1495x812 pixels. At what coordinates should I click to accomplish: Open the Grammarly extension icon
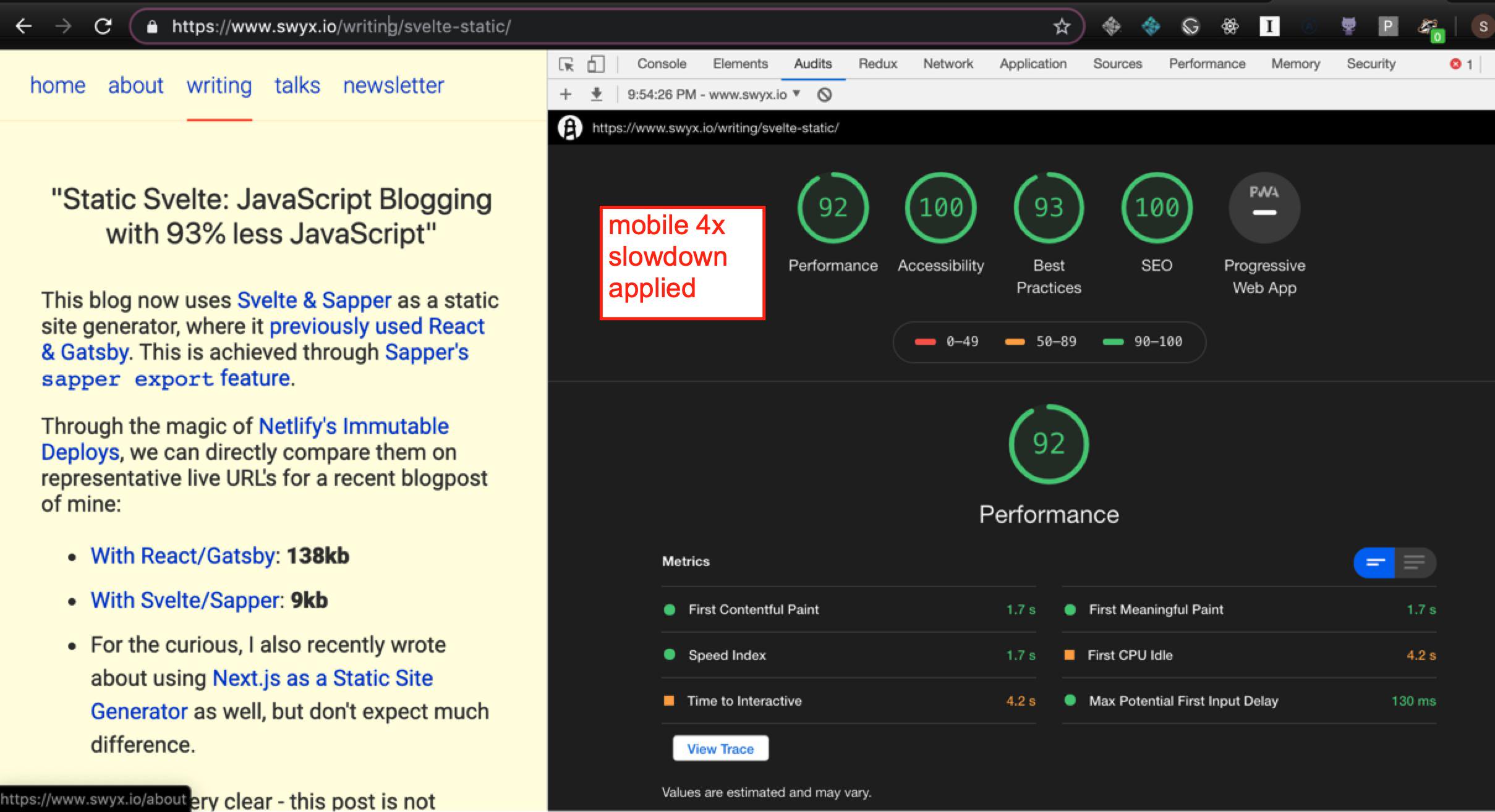pyautogui.click(x=1190, y=27)
